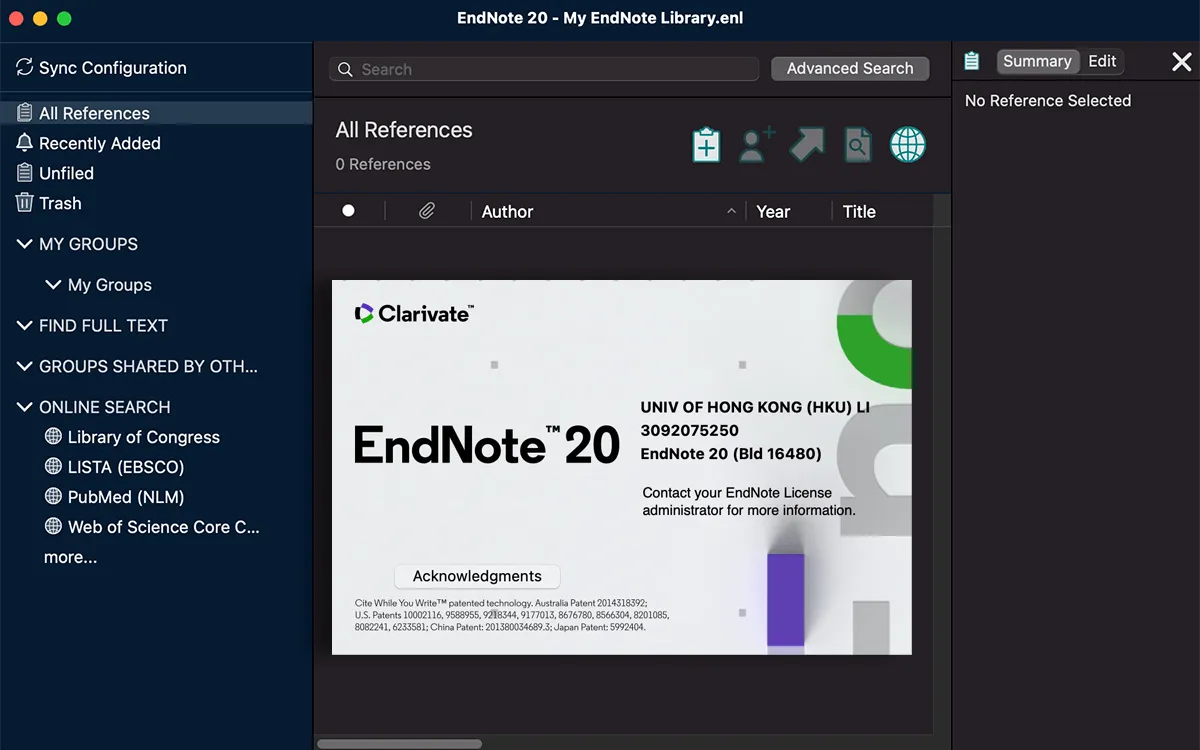This screenshot has height=750, width=1200.
Task: Open Library of Congress online search
Action: coord(143,437)
